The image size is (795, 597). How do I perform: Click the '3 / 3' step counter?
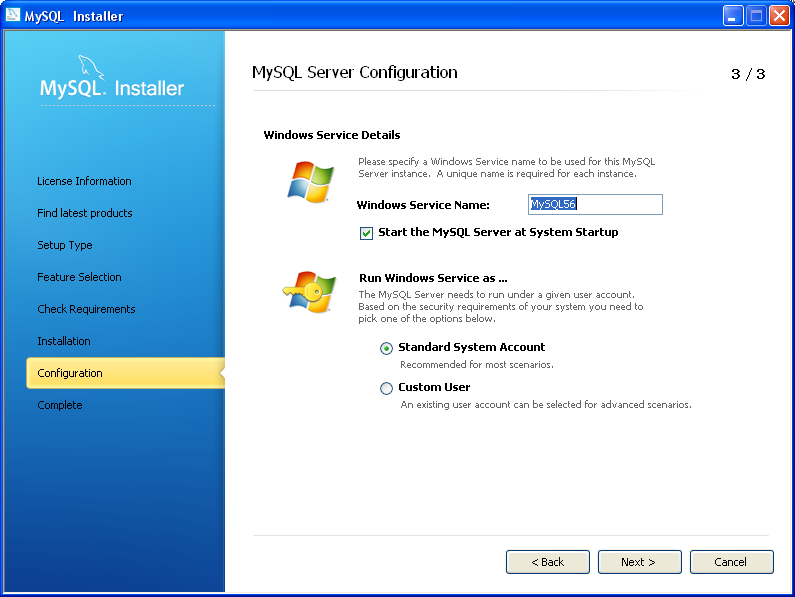(748, 74)
